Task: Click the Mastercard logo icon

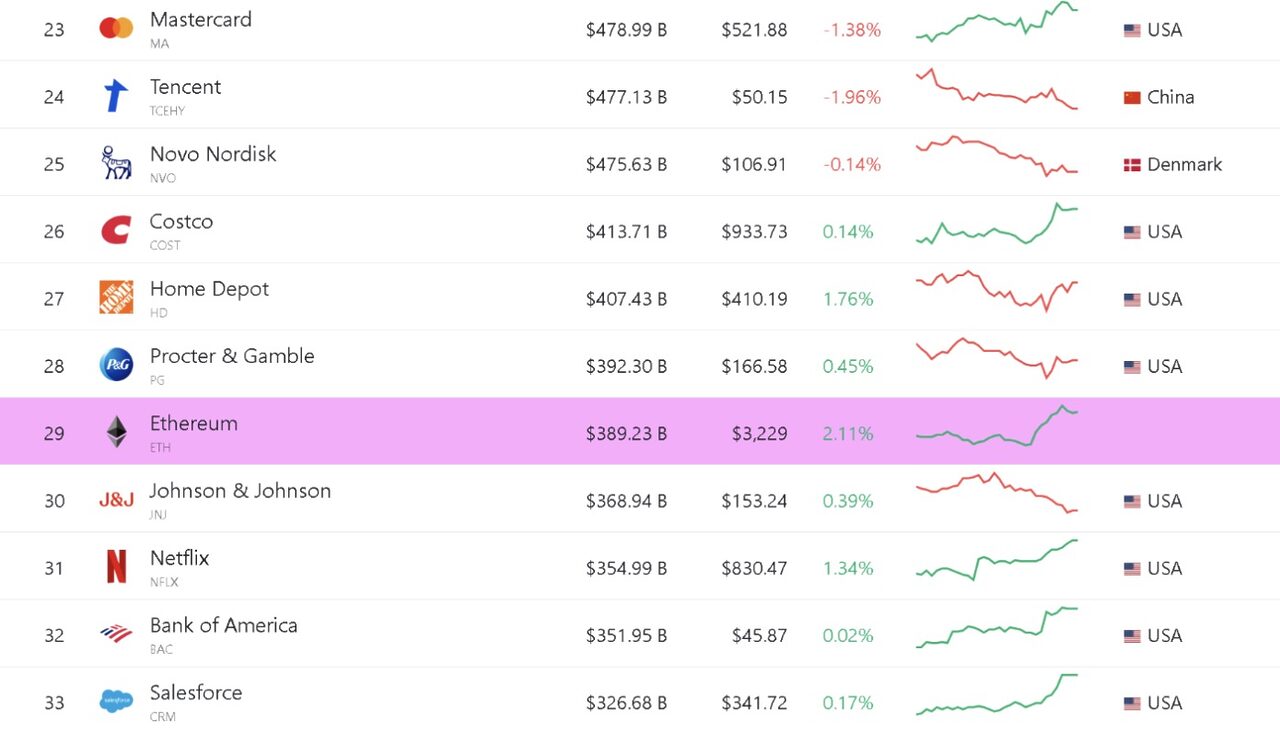Action: tap(116, 28)
